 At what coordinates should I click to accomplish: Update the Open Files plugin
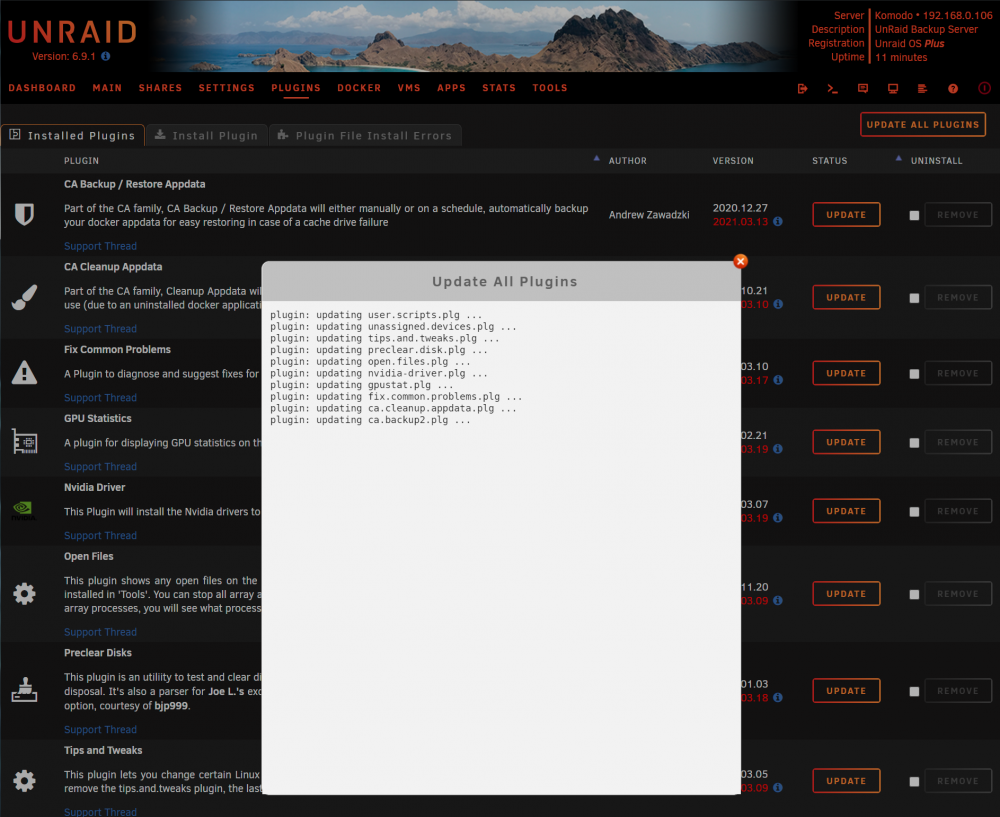click(846, 594)
